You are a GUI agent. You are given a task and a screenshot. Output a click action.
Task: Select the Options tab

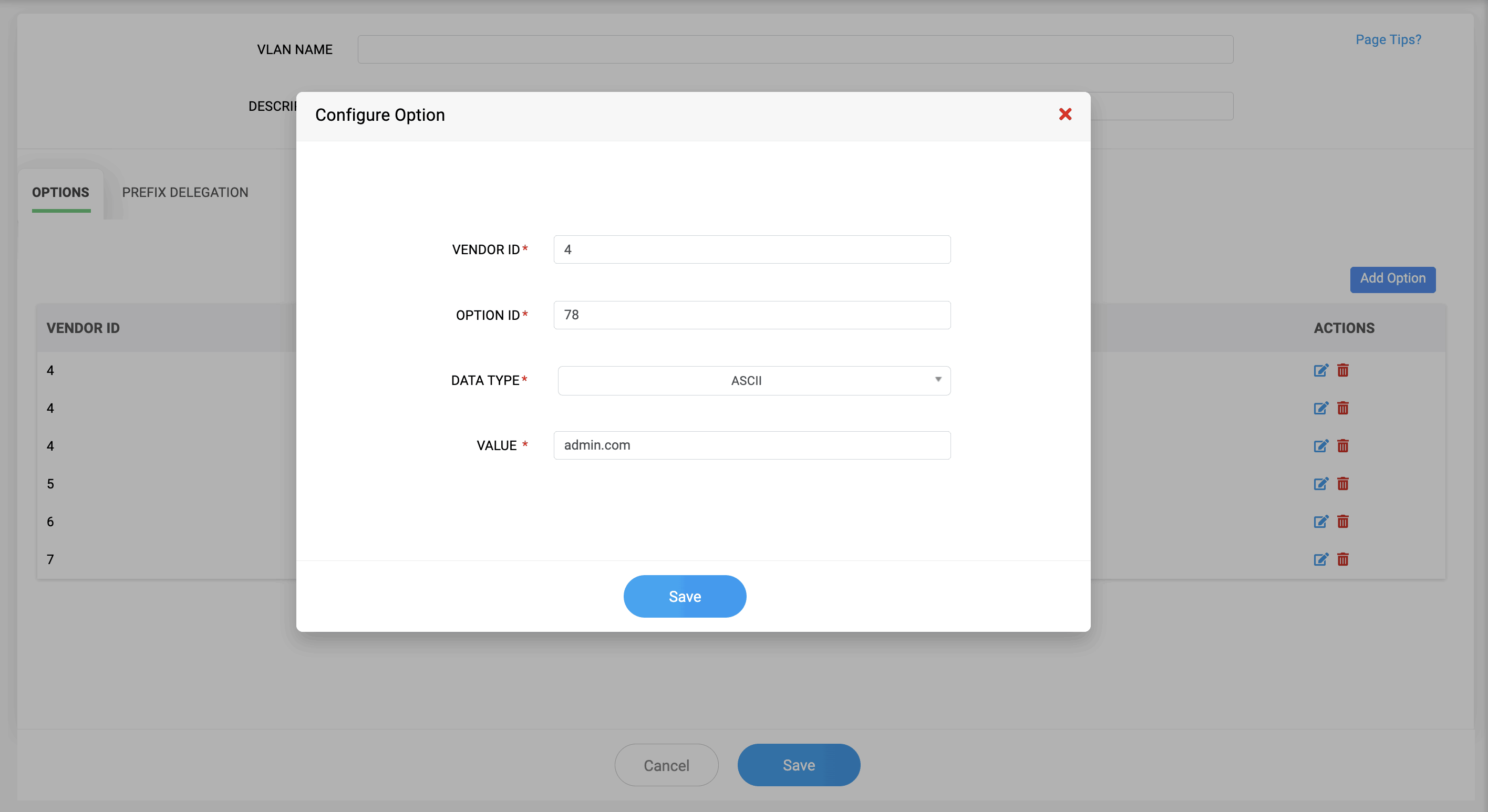(60, 192)
